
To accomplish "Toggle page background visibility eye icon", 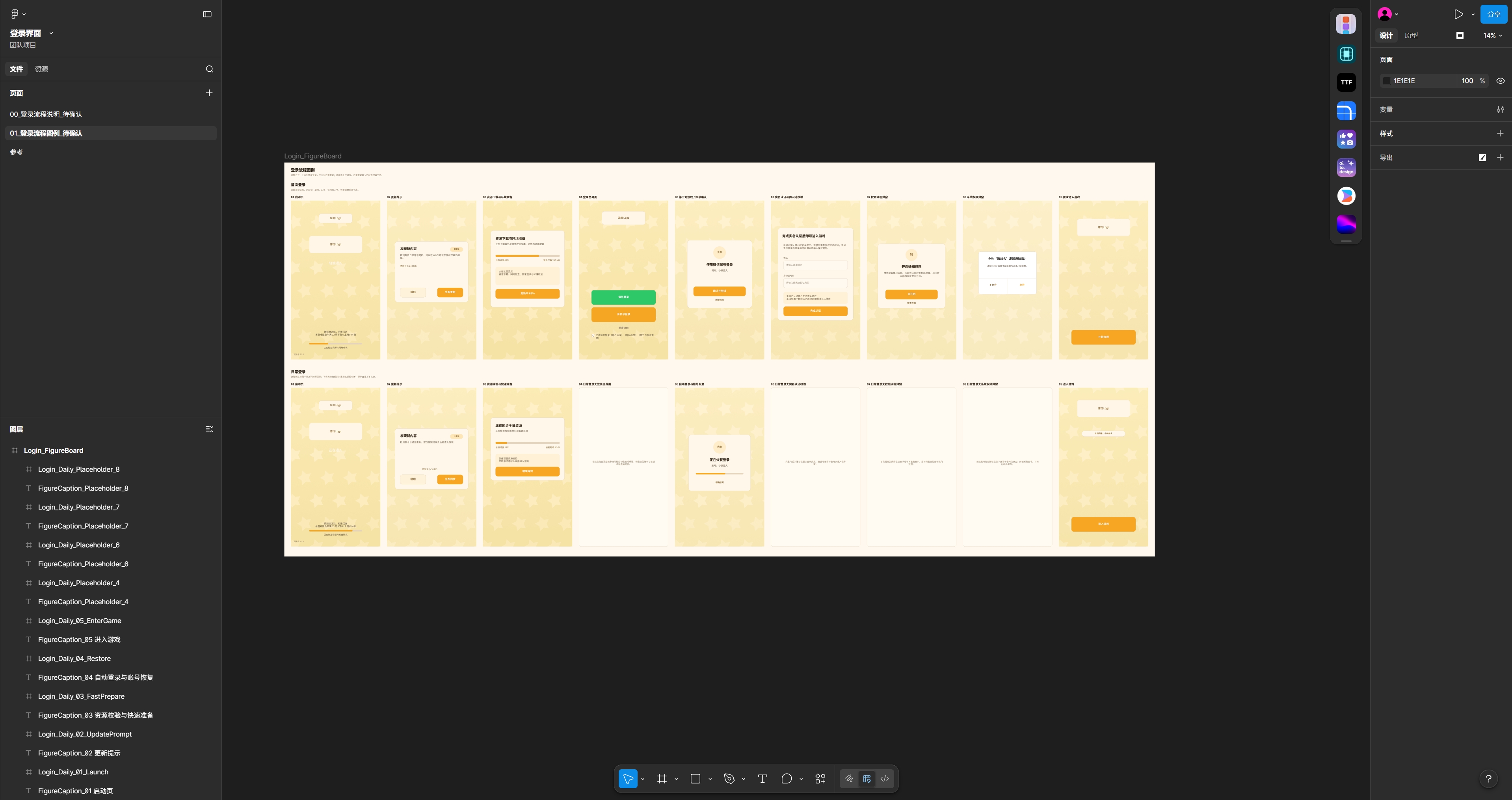I will pos(1500,81).
